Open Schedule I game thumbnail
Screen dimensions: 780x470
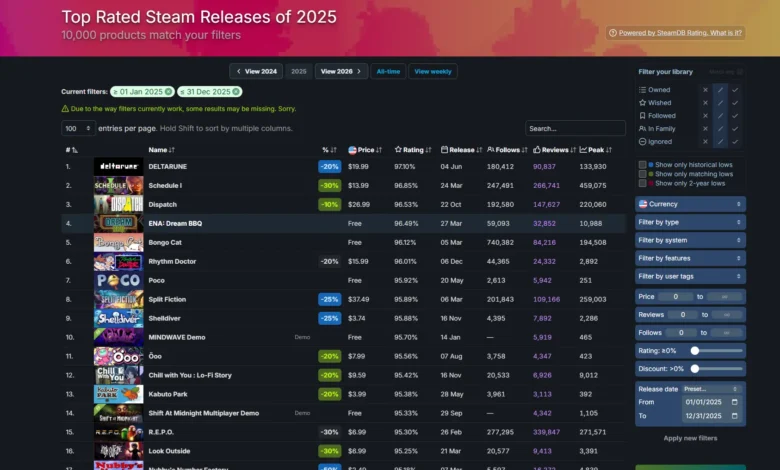point(118,186)
